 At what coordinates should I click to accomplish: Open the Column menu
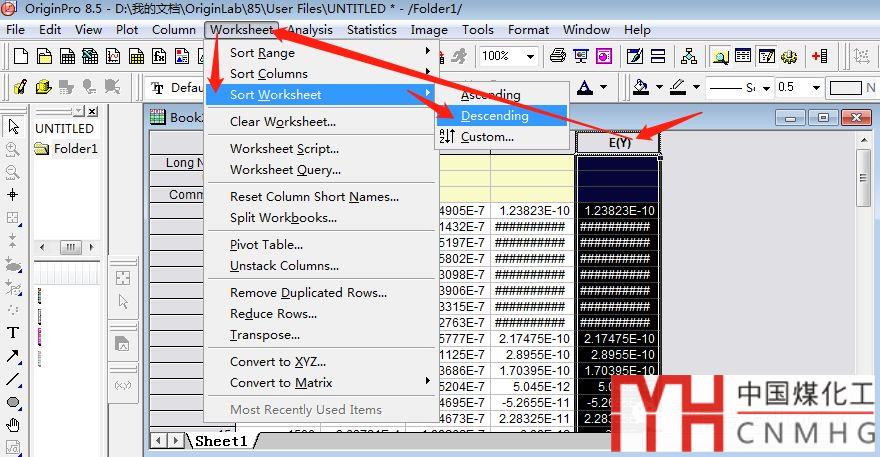point(174,30)
